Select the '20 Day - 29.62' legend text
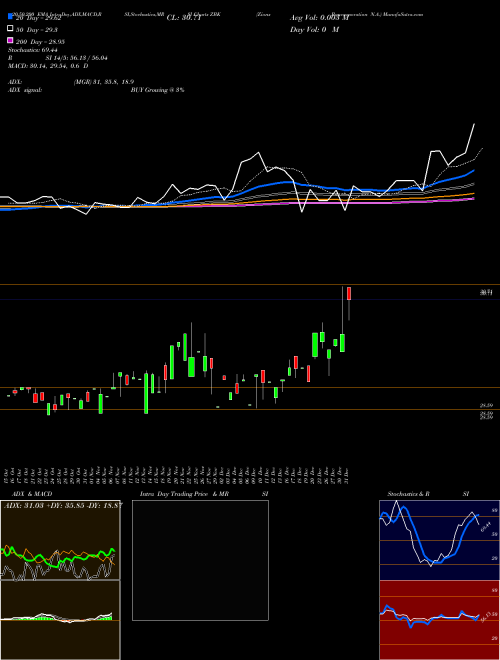Viewport: 500px width, 660px height. point(39,18)
